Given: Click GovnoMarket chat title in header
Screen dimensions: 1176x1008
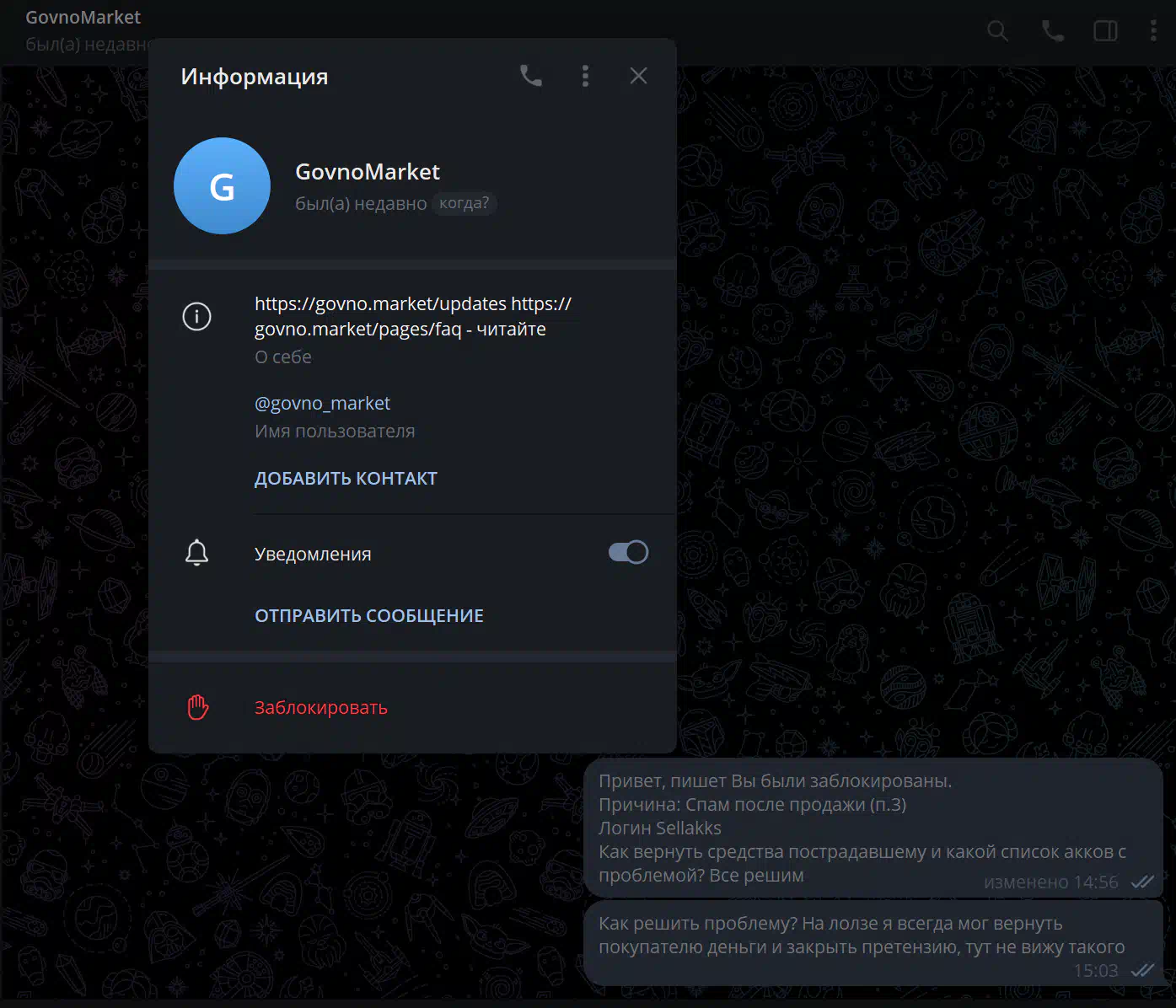Looking at the screenshot, I should pyautogui.click(x=83, y=17).
